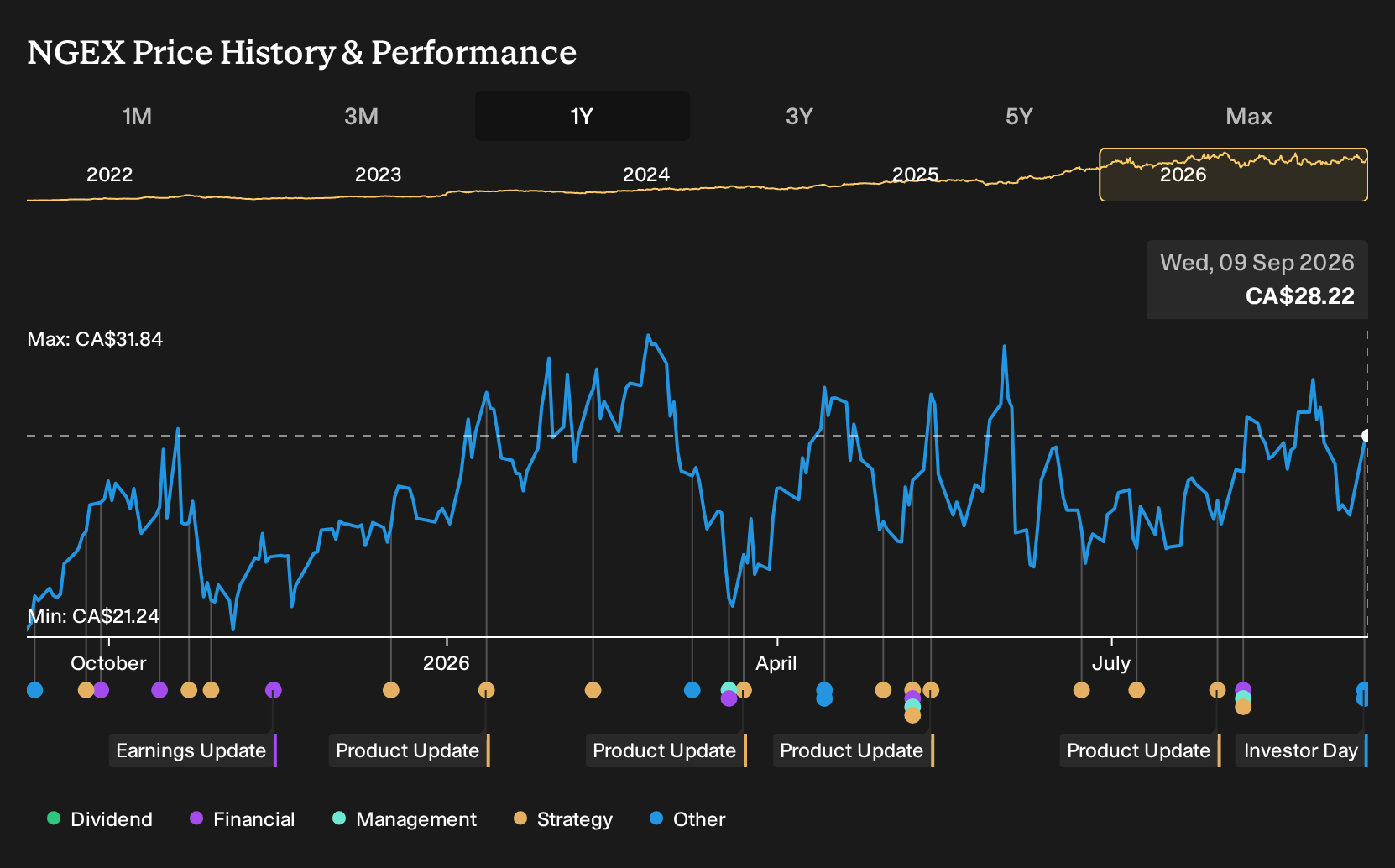Click teal Management dot in four-dot stack
Screen dimensions: 1395x868
click(x=912, y=706)
